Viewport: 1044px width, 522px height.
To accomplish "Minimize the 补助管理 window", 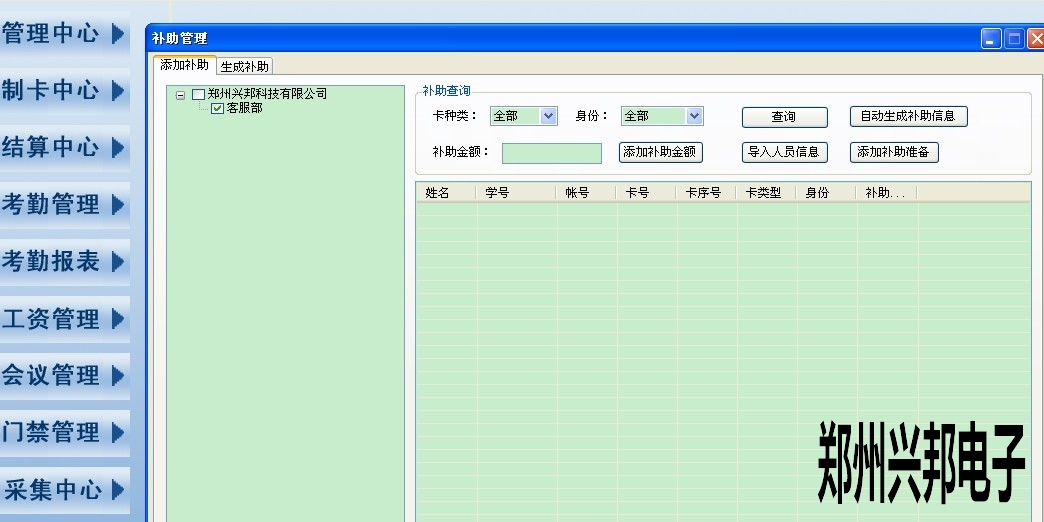I will [991, 39].
